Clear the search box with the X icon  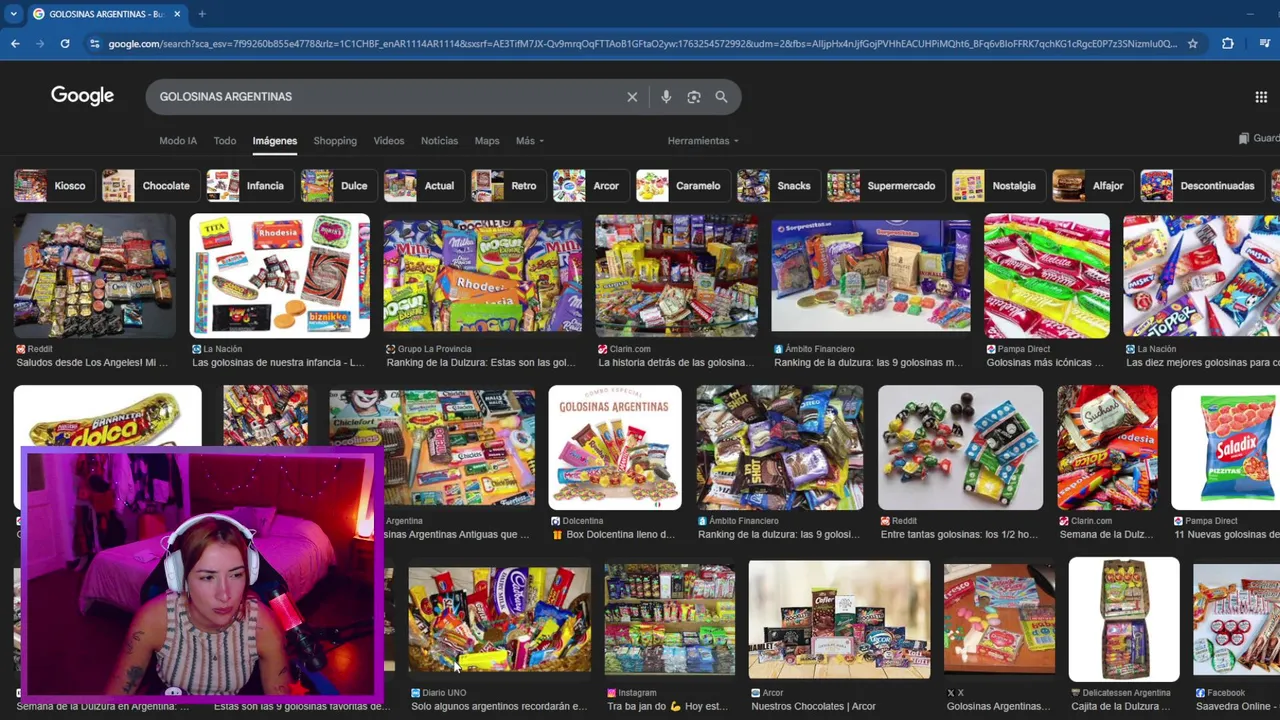click(x=632, y=97)
